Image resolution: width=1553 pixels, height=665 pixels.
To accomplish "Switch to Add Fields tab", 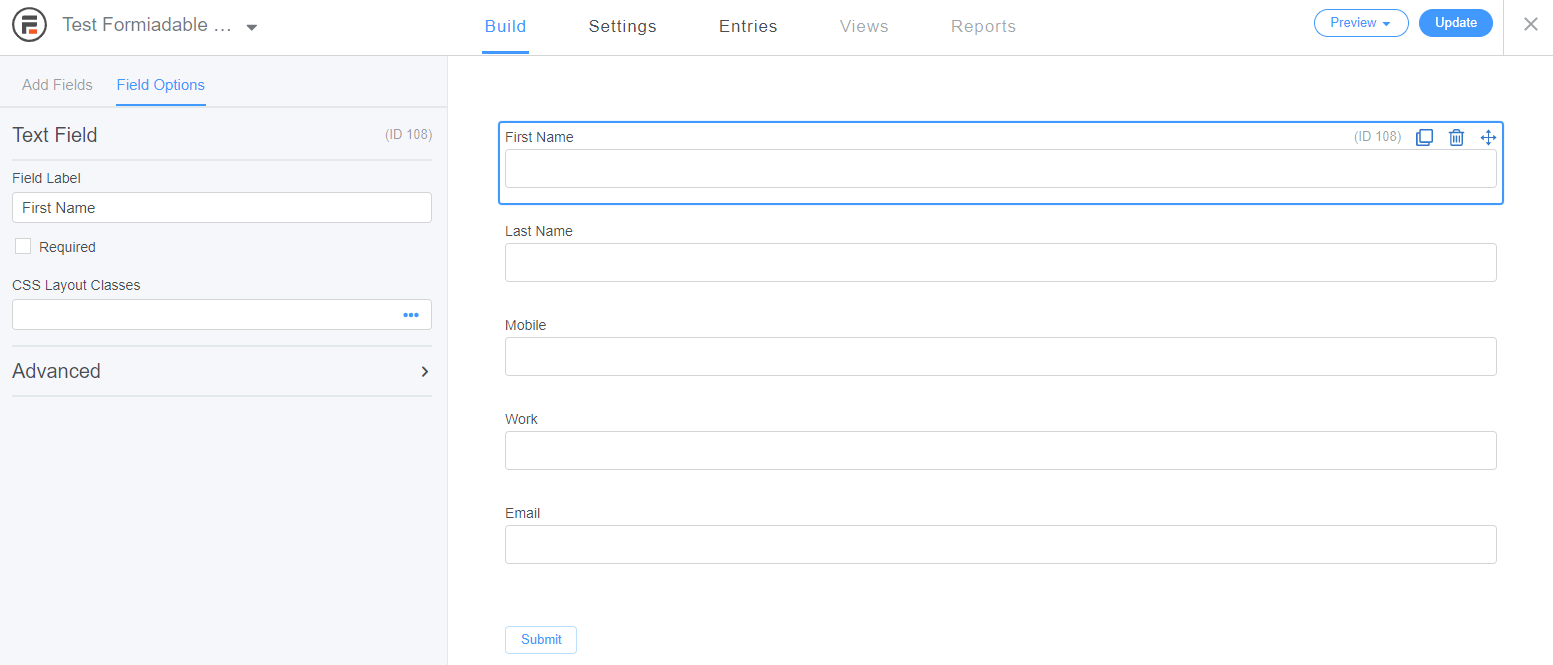I will pos(57,85).
